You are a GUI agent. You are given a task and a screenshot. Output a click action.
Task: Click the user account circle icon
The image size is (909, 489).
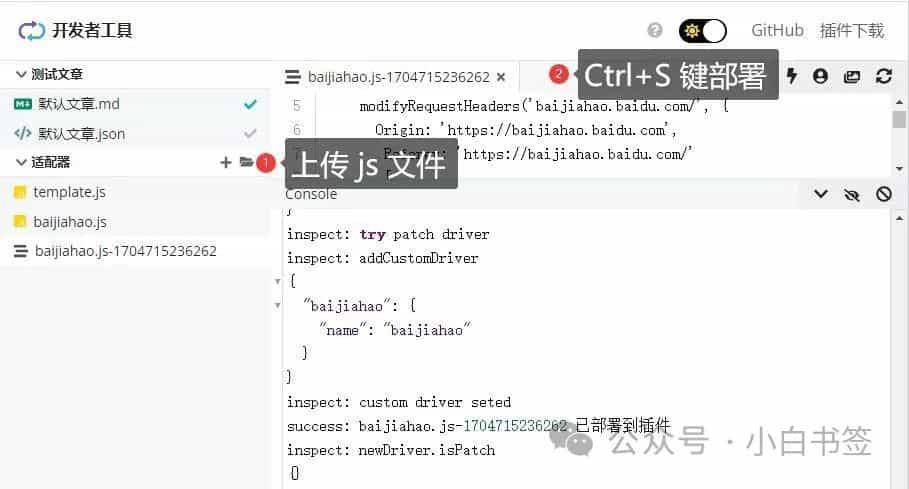tap(820, 76)
